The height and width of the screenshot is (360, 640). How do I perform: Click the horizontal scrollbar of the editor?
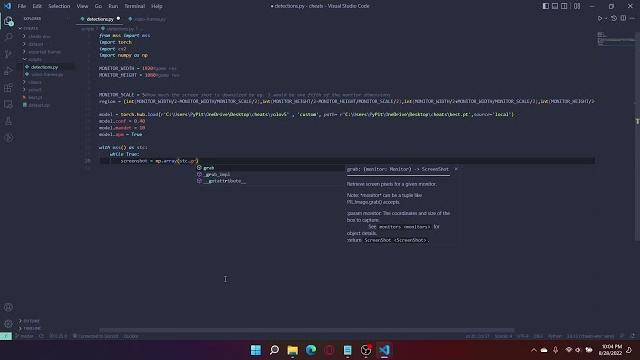tap(307, 330)
